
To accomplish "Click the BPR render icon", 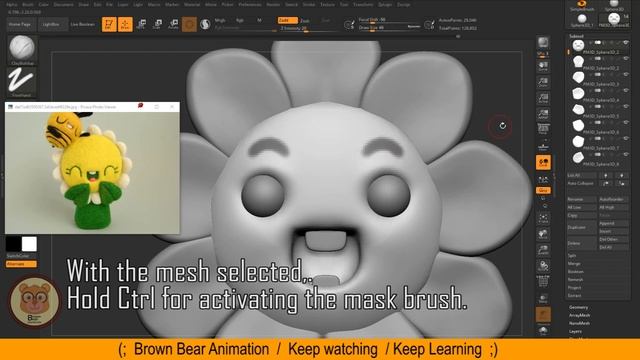I will tap(543, 42).
